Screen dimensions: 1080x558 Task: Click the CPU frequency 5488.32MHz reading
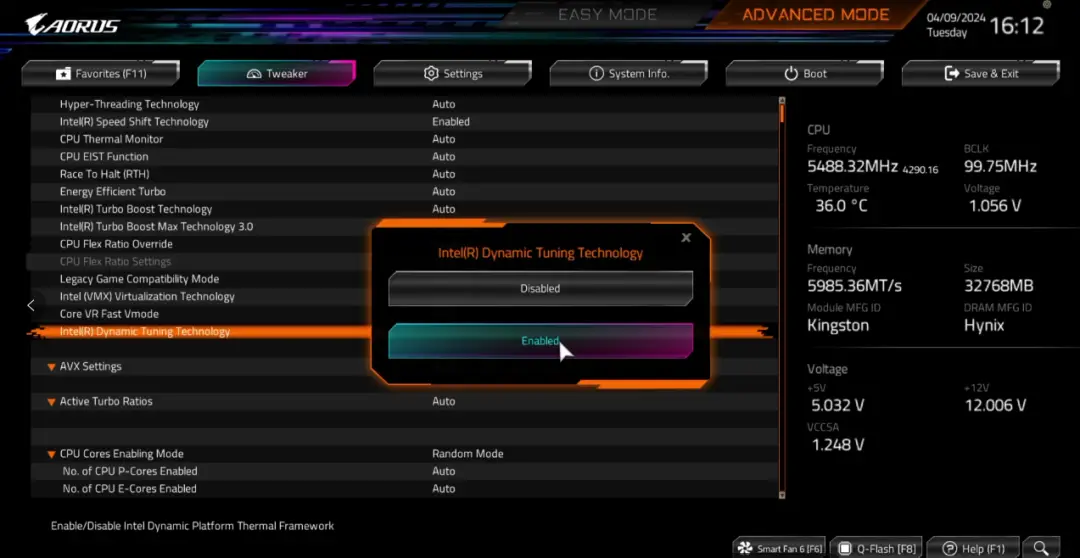(x=852, y=167)
